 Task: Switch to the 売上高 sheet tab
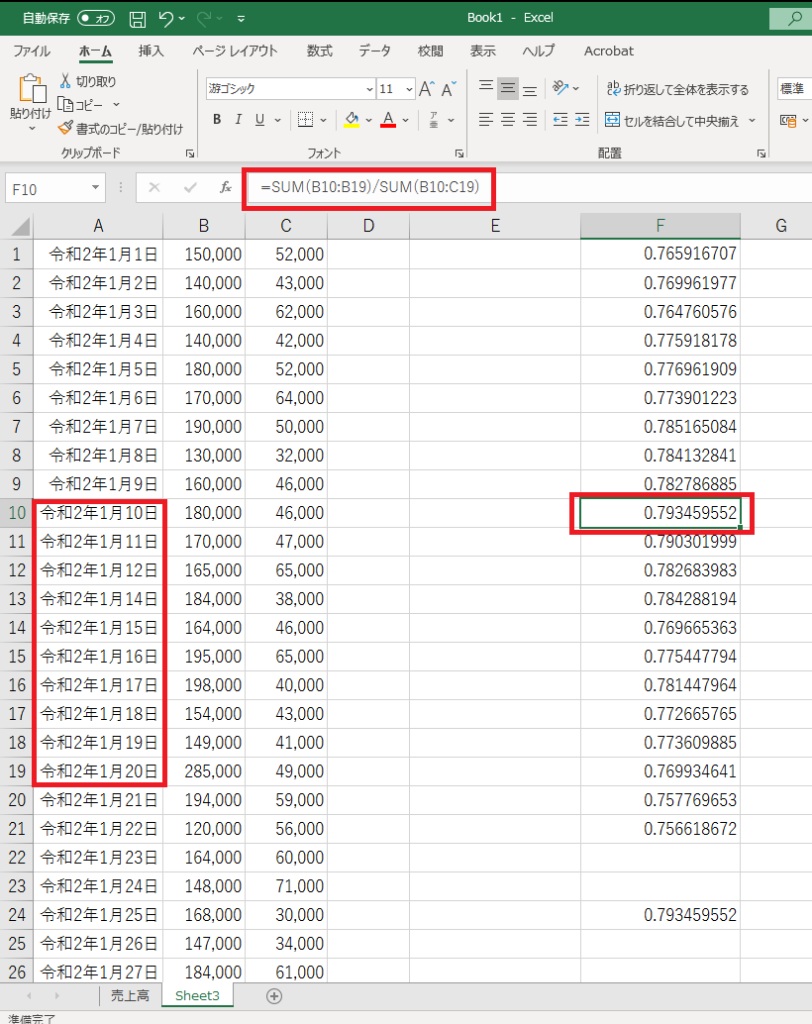point(130,996)
